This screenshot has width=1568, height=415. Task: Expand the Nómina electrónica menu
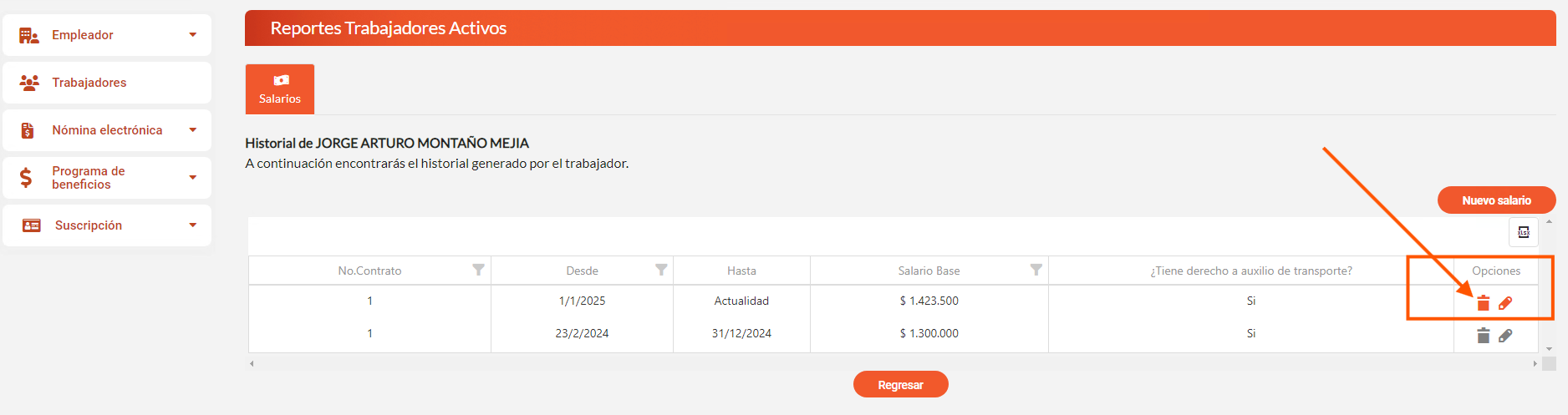107,130
